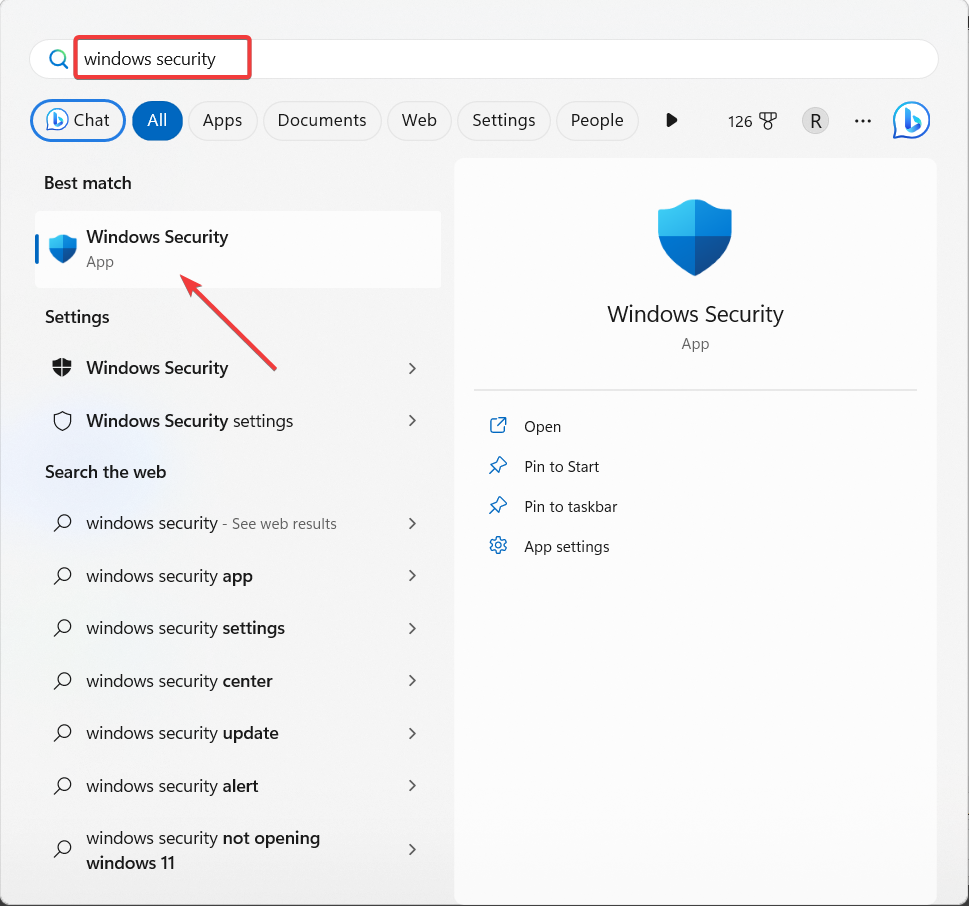
Task: Select 'windows security update' web suggestion
Action: 238,734
